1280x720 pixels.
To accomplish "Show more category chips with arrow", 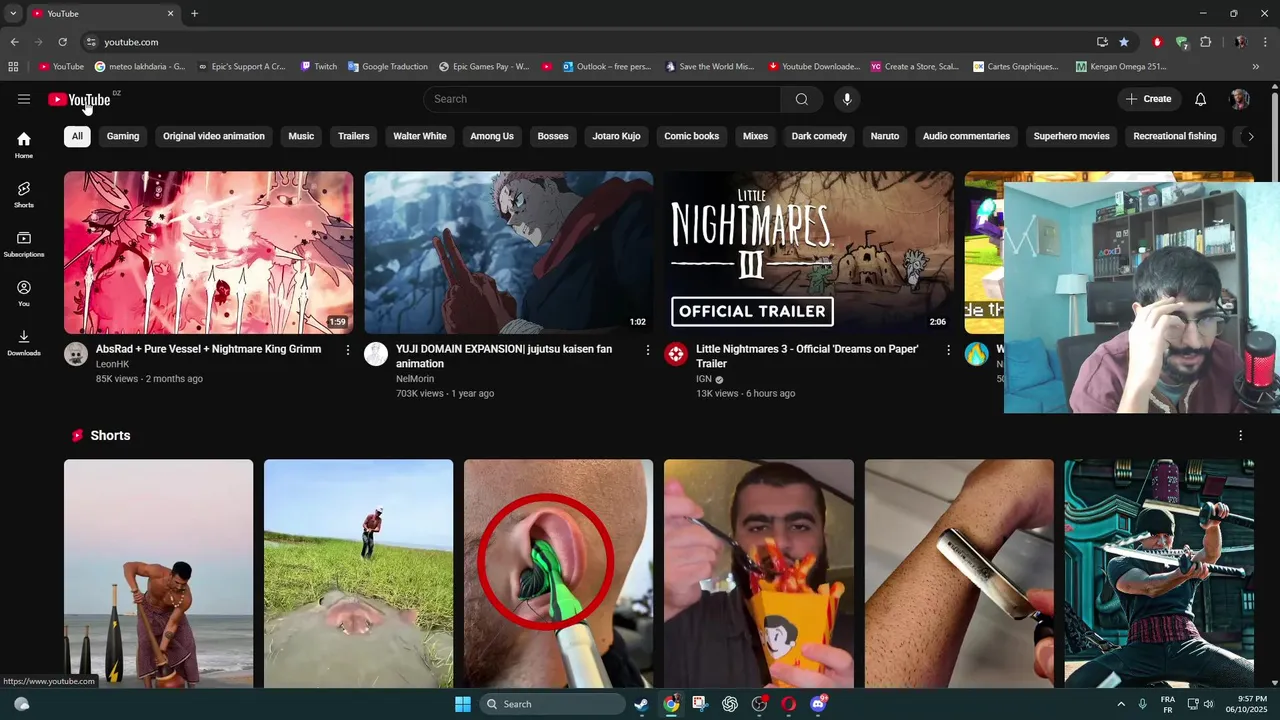I will (x=1250, y=136).
